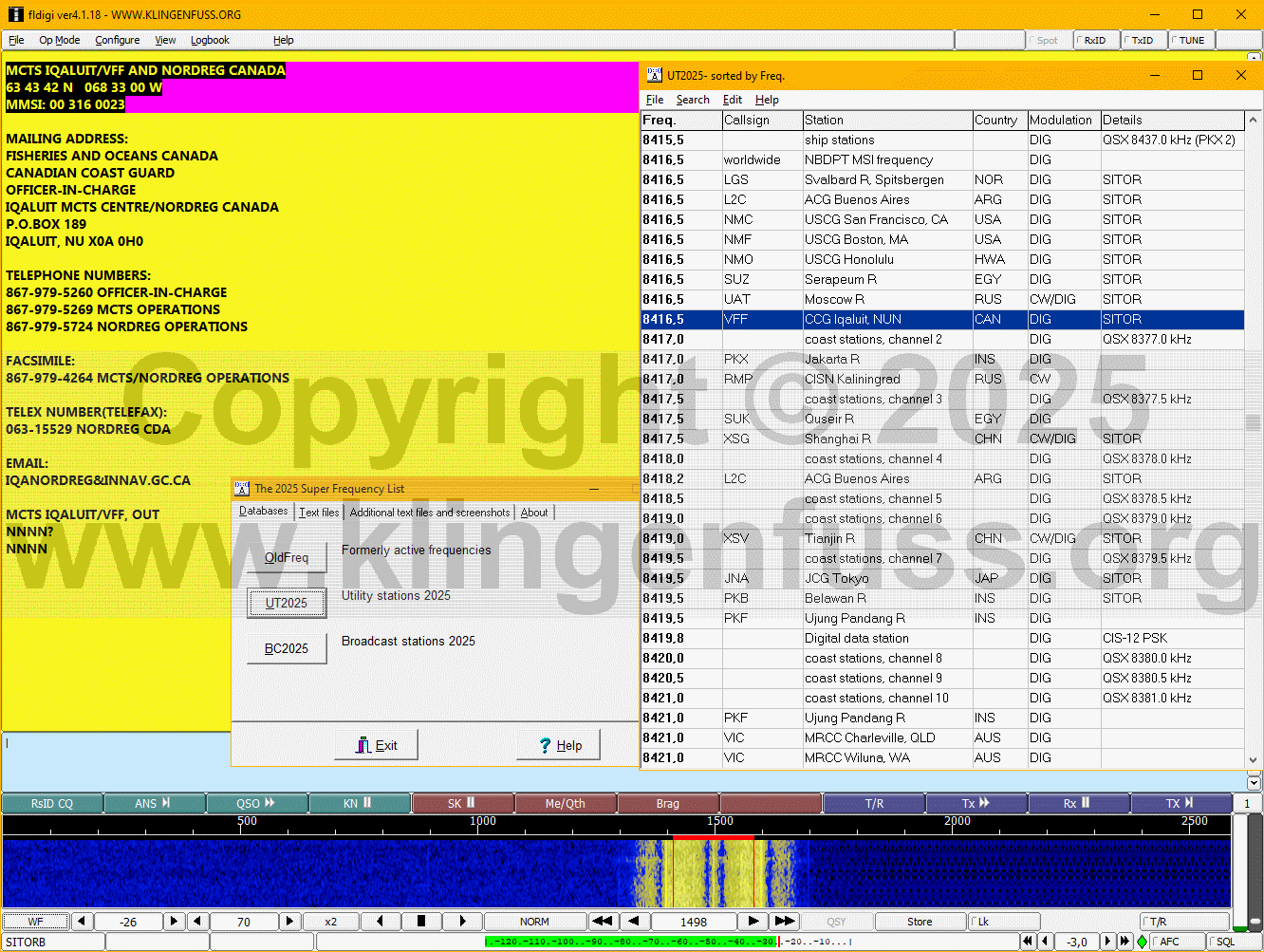1264x952 pixels.
Task: Enable the TUNE toggle
Action: click(x=1191, y=40)
